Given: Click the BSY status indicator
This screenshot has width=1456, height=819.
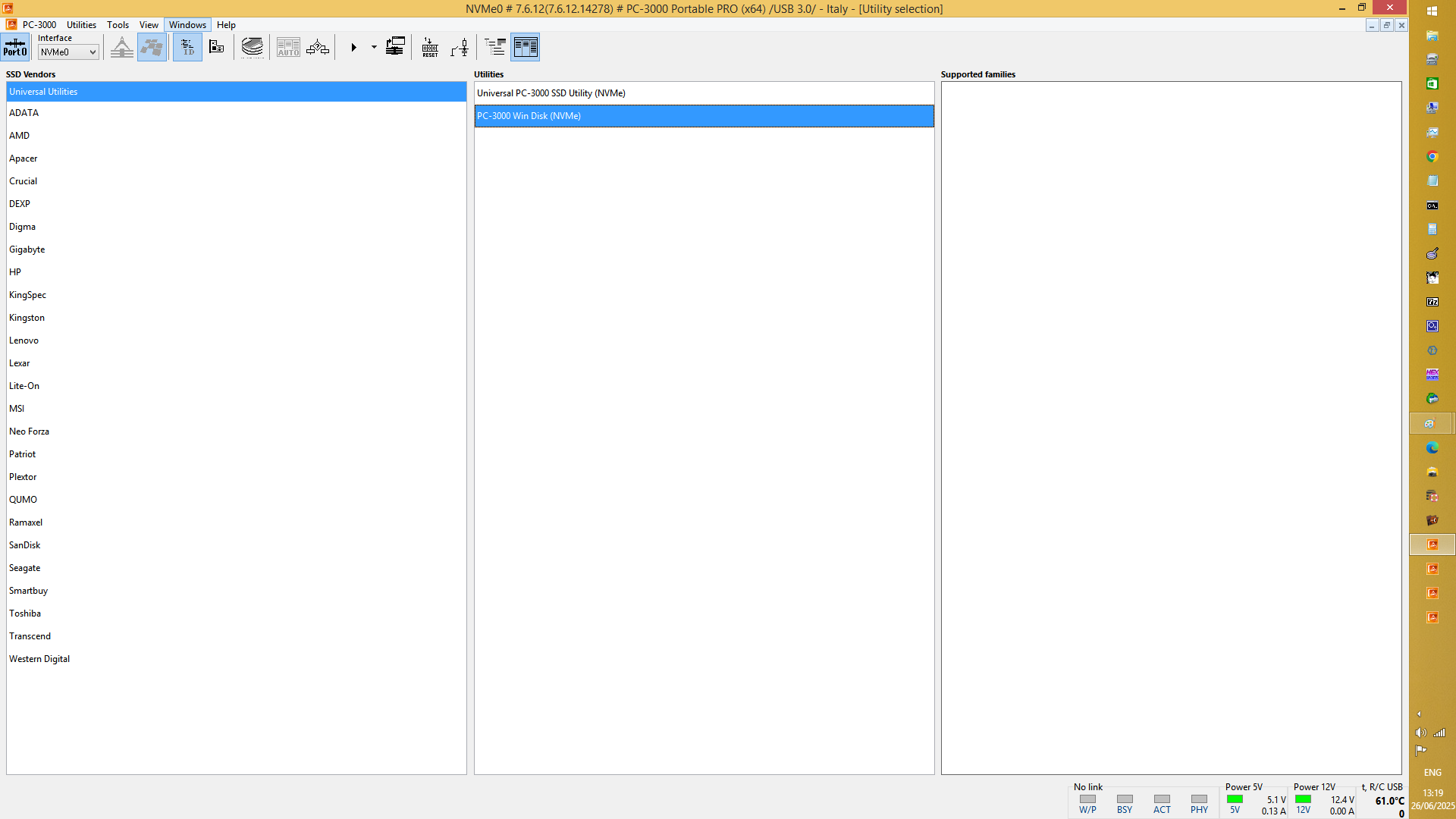Looking at the screenshot, I should coord(1125,799).
